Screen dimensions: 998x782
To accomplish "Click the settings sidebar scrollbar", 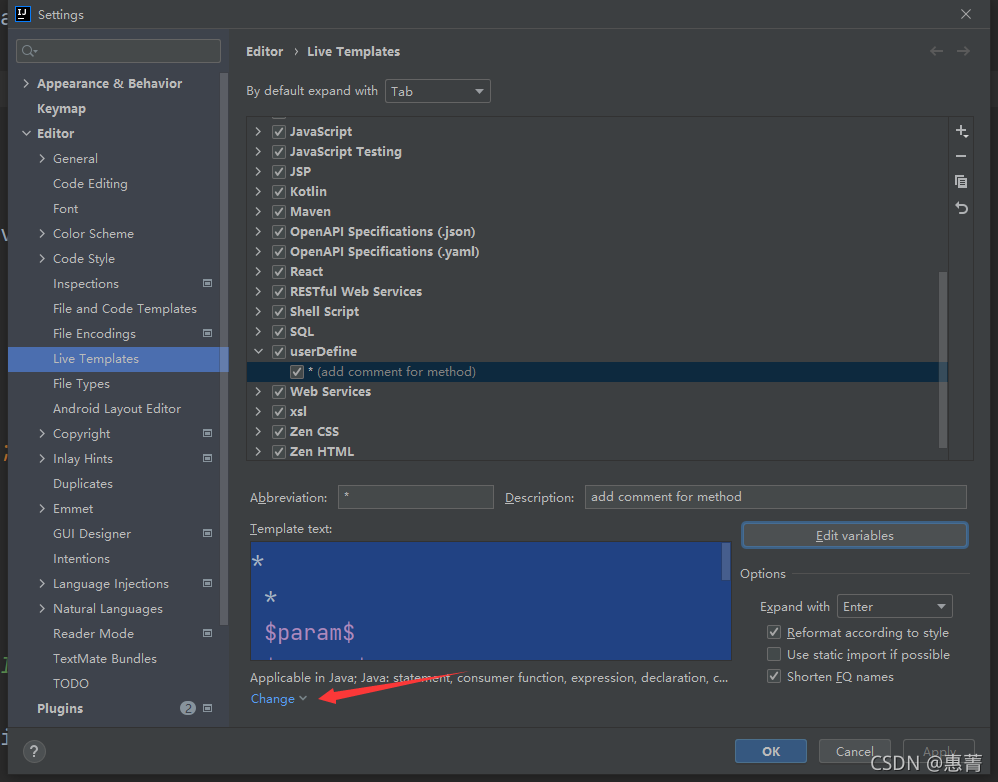I will tap(223, 349).
